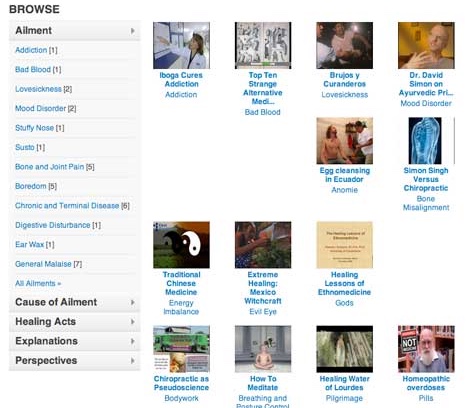Select Mood Disorder in the ailment list
Viewport: 472px width, 408px height.
click(41, 108)
